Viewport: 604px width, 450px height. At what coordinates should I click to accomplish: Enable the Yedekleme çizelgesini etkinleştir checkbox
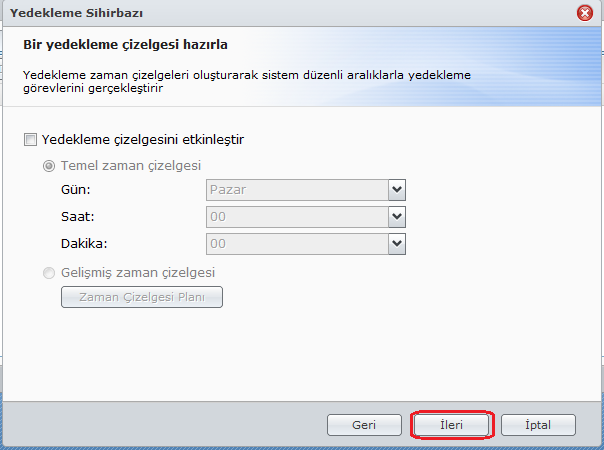[x=30, y=139]
